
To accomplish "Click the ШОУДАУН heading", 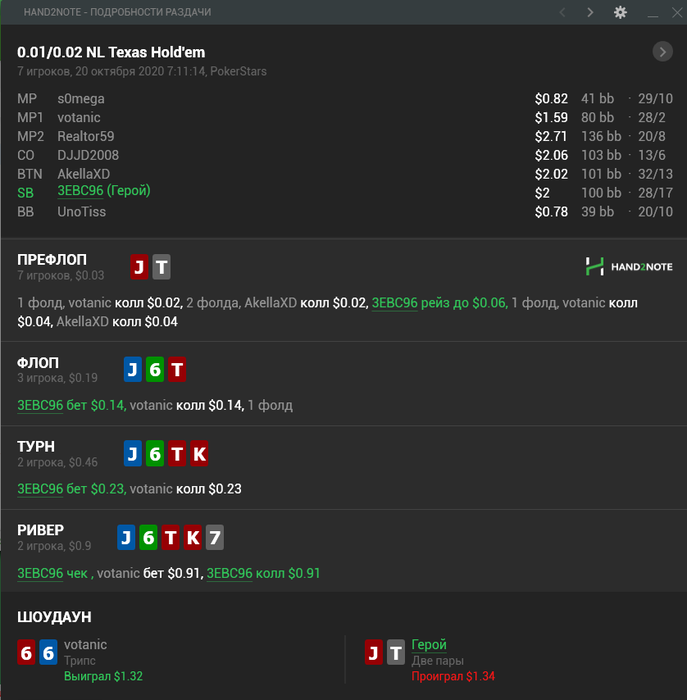I will (x=54, y=617).
